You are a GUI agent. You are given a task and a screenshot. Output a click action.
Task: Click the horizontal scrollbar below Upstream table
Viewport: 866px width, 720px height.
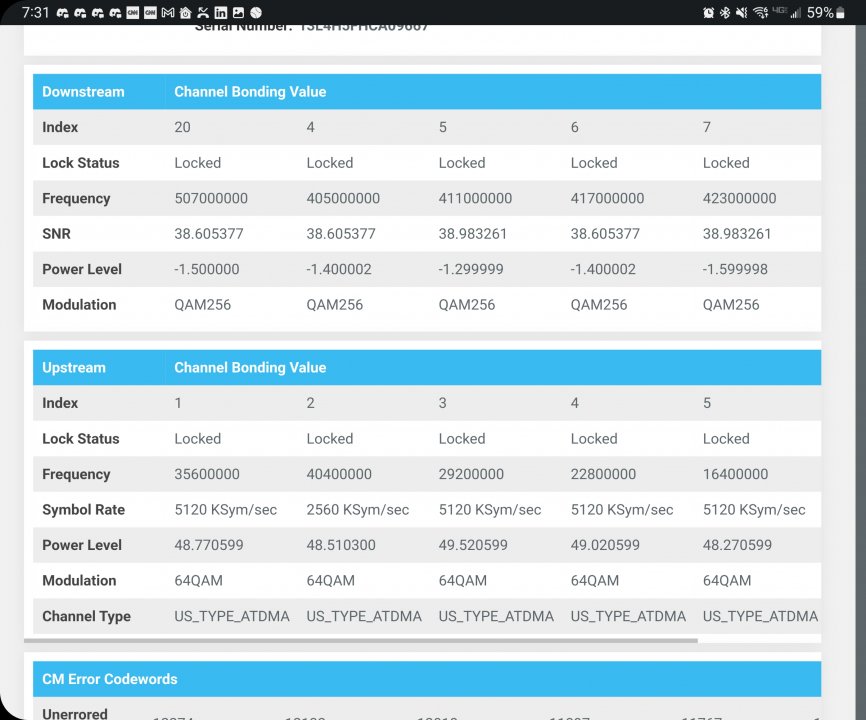[360, 640]
